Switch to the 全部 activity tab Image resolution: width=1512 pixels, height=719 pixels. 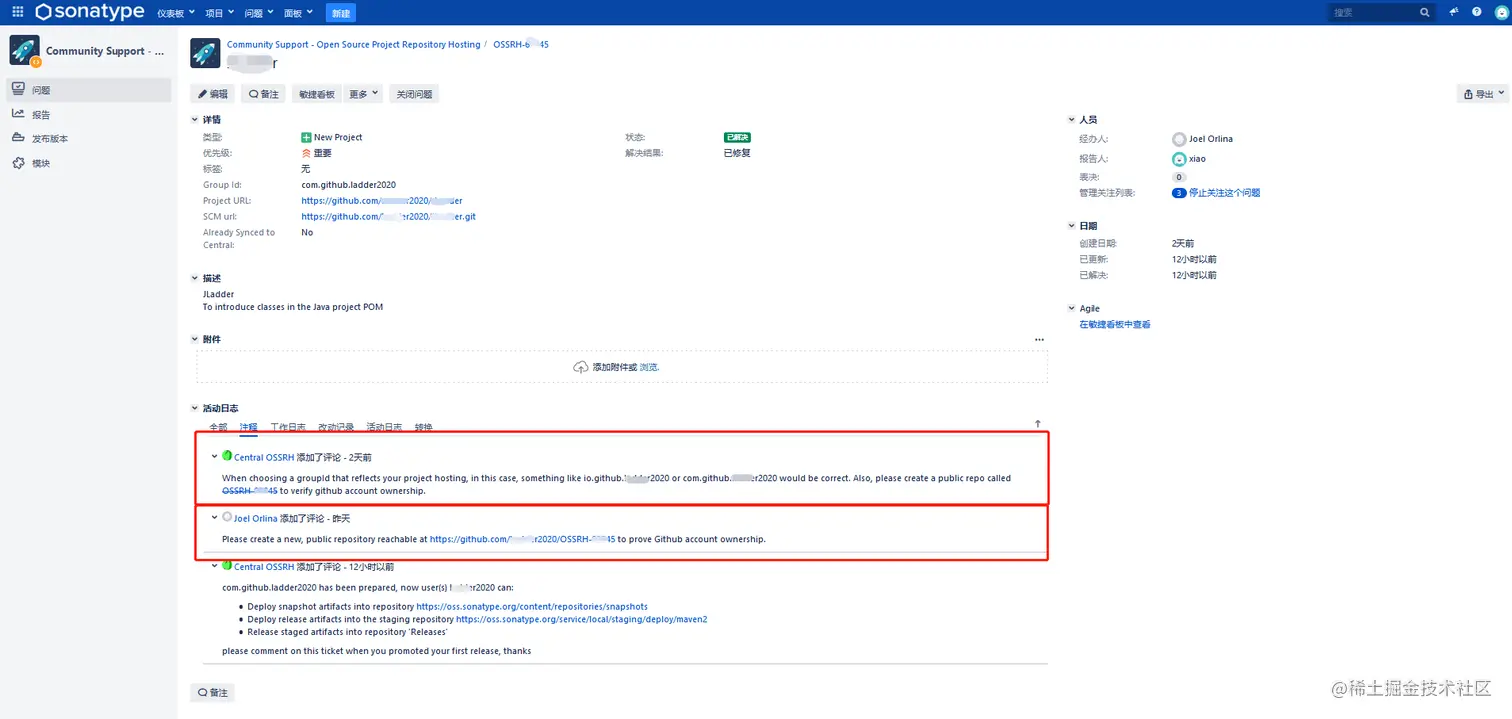coord(218,427)
